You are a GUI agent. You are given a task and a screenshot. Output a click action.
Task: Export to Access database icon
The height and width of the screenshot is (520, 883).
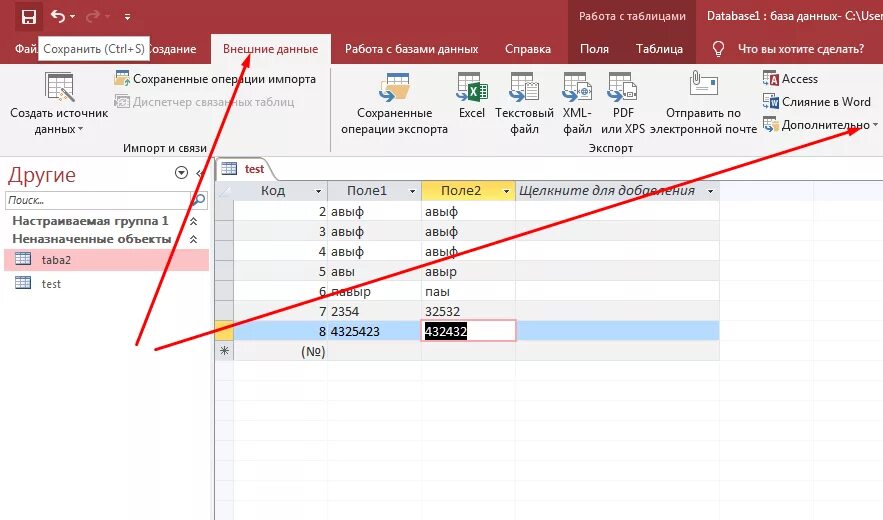click(770, 78)
